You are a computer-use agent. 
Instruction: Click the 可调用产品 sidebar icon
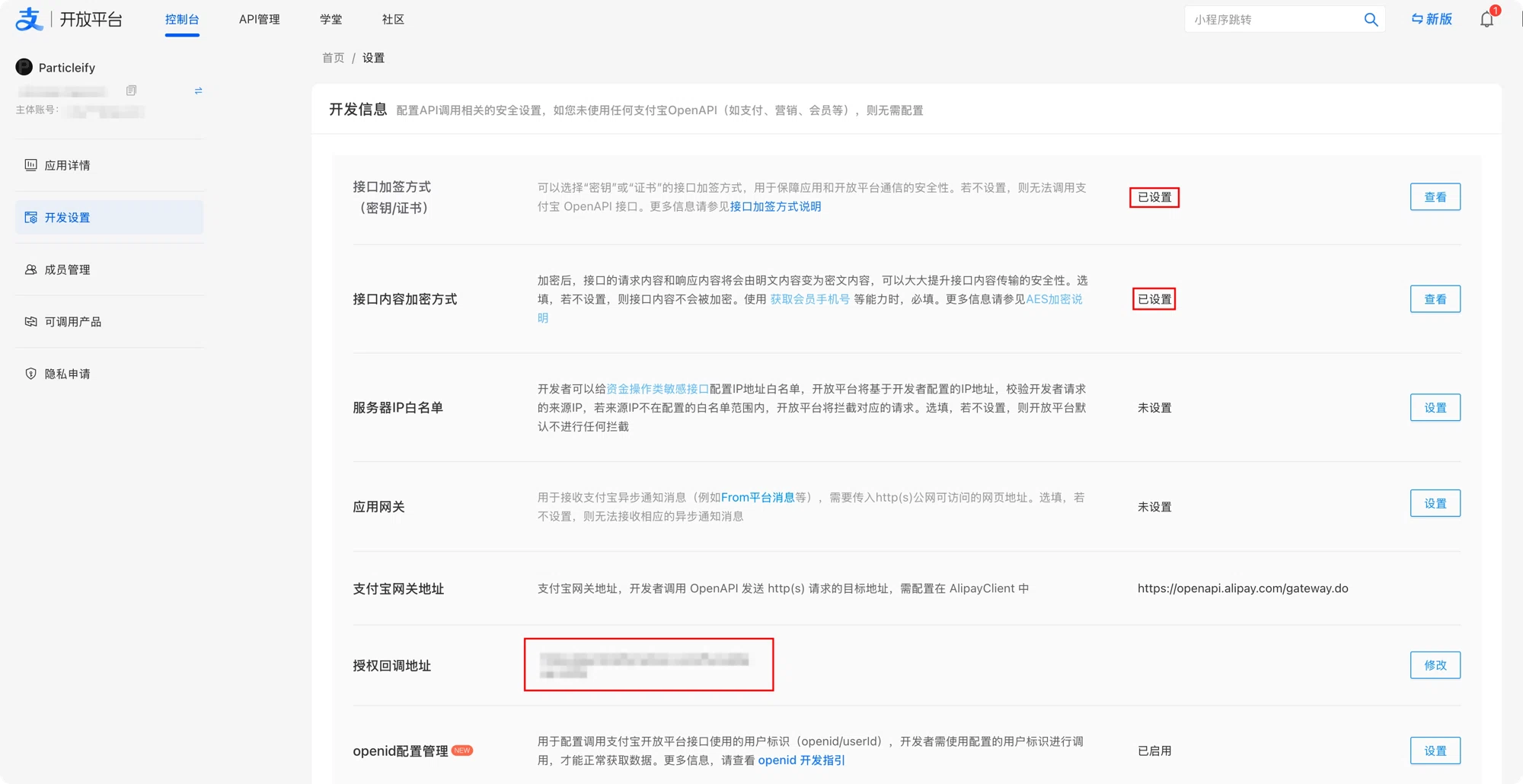[30, 321]
